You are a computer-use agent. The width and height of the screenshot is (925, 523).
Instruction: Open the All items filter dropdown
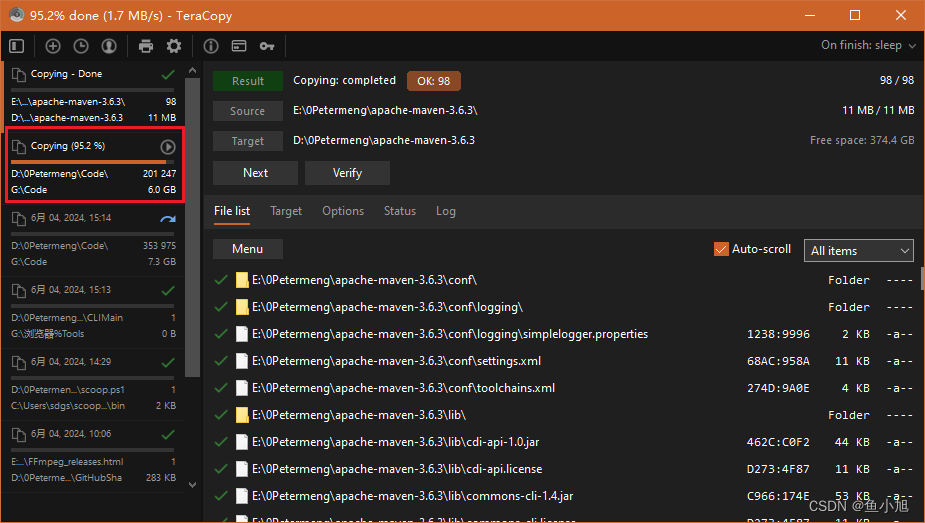point(858,251)
